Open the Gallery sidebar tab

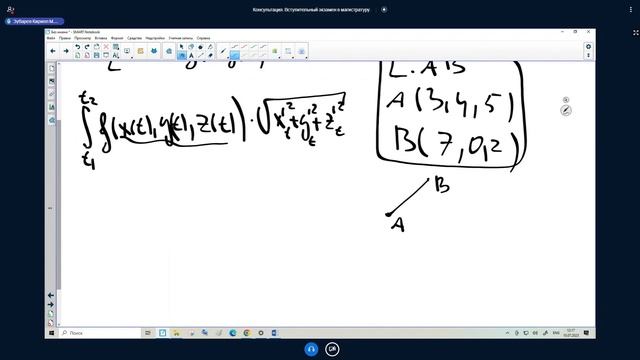point(51,81)
